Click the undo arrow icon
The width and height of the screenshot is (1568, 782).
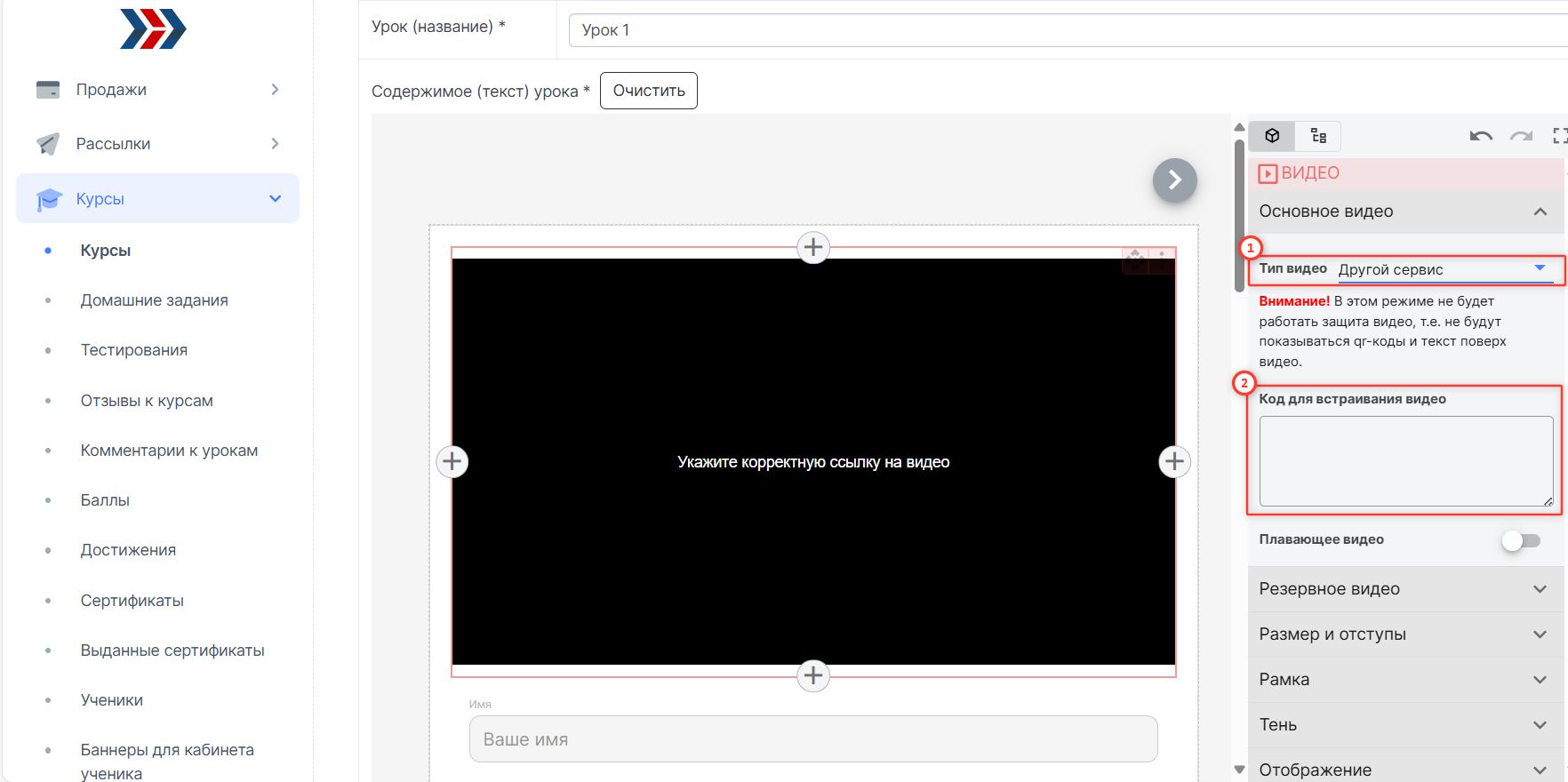pyautogui.click(x=1480, y=136)
